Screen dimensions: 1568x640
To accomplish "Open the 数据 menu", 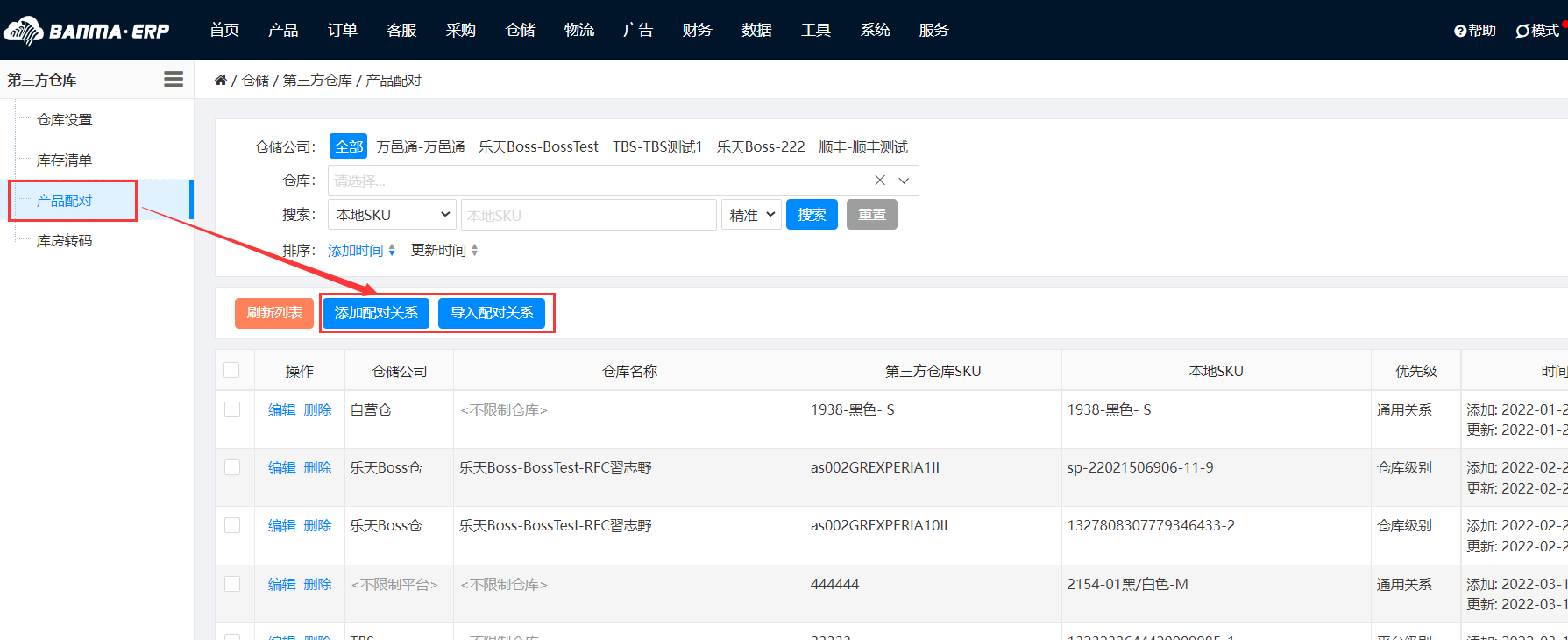I will point(756,30).
